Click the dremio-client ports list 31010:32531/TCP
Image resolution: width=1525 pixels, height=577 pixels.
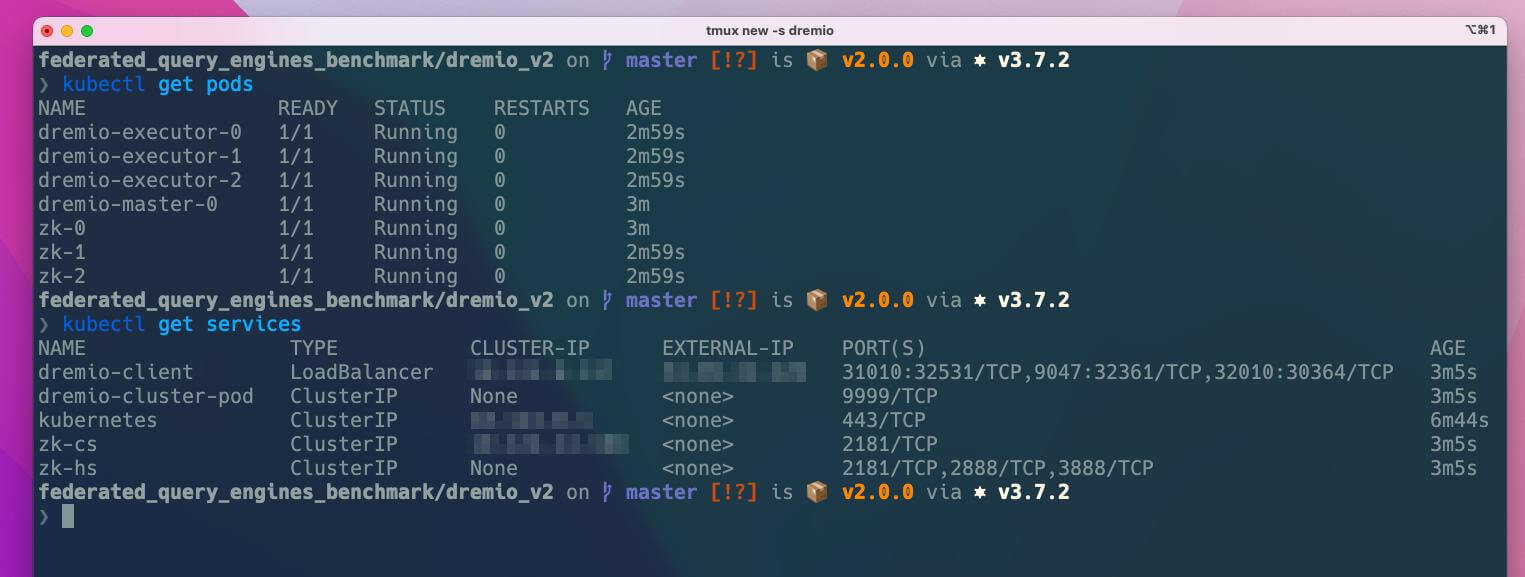(x=1118, y=372)
